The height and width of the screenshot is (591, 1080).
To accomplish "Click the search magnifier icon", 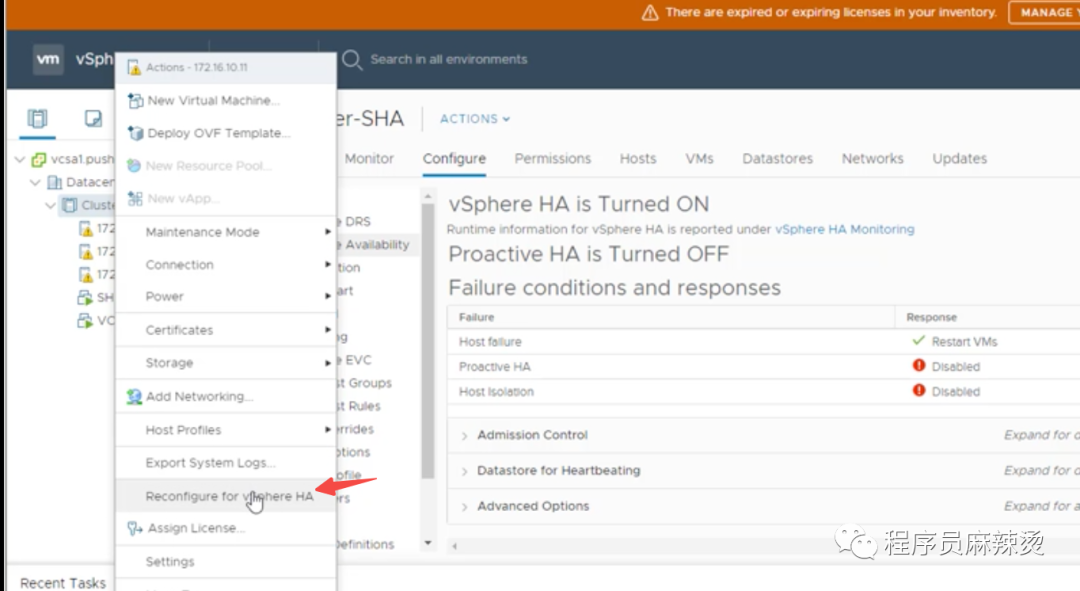I will [352, 60].
